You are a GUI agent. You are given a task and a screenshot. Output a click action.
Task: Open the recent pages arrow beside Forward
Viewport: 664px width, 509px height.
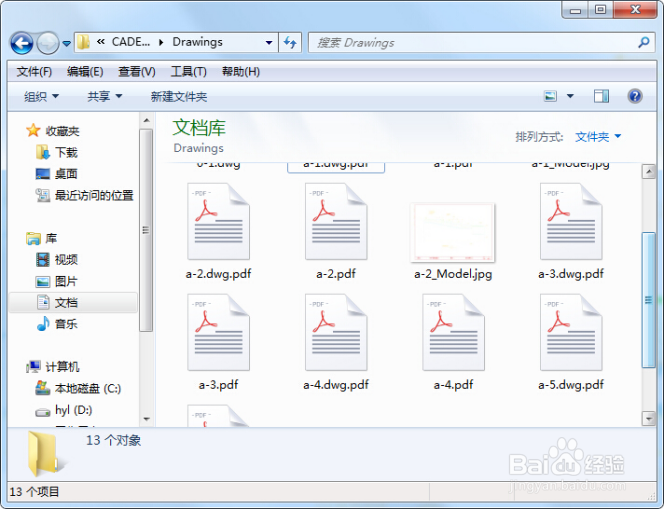(66, 43)
